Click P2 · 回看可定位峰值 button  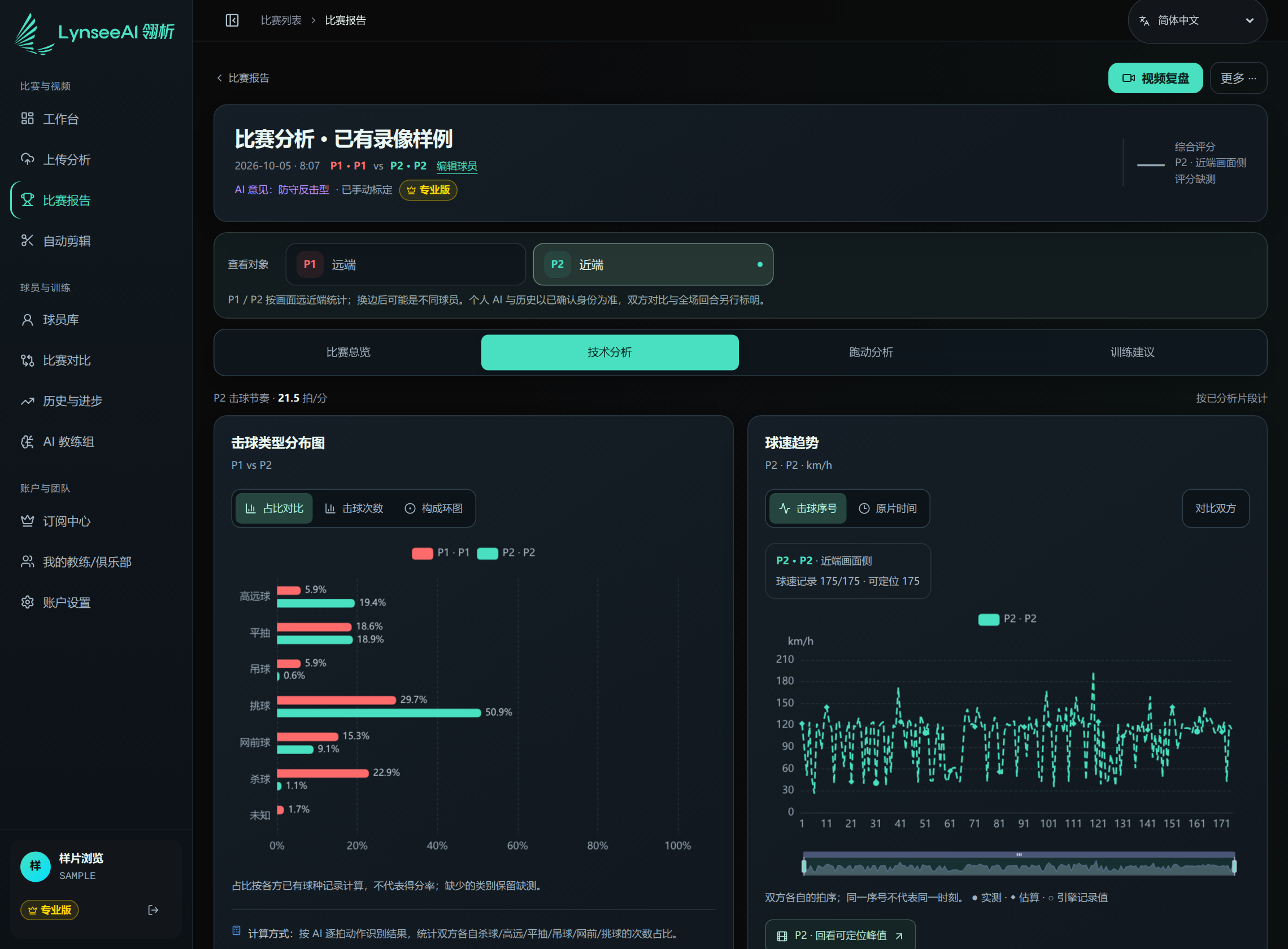(x=840, y=935)
